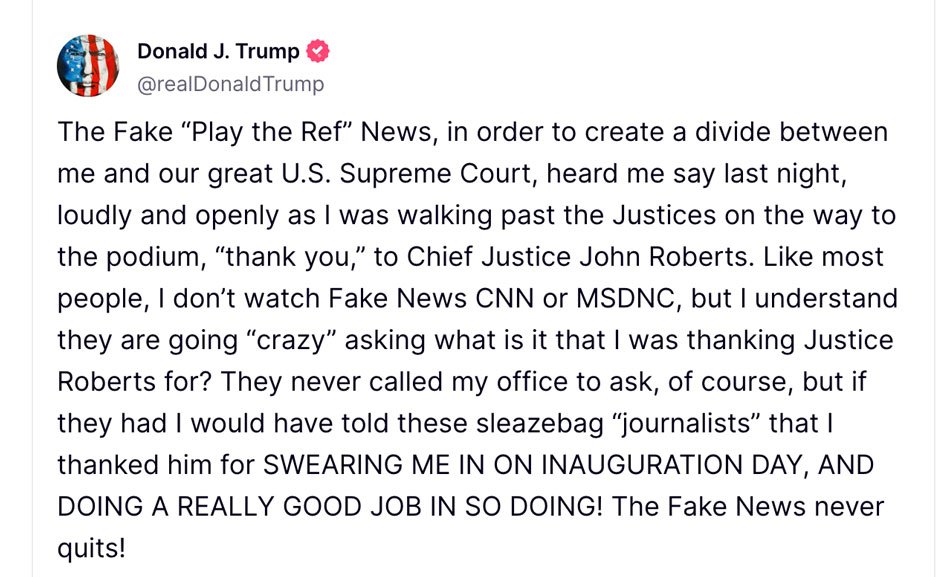The image size is (950, 577).
Task: Open the Donald J. Trump display name
Action: pos(218,52)
